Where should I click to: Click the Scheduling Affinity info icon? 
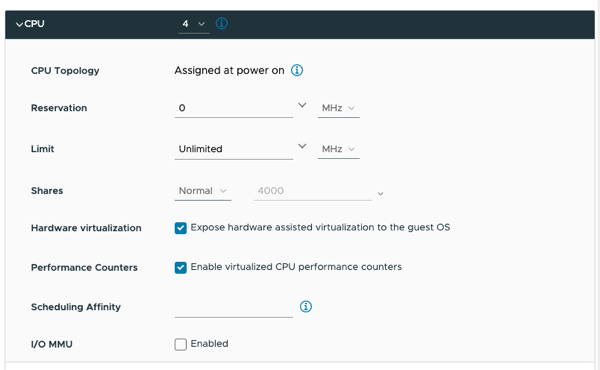306,306
